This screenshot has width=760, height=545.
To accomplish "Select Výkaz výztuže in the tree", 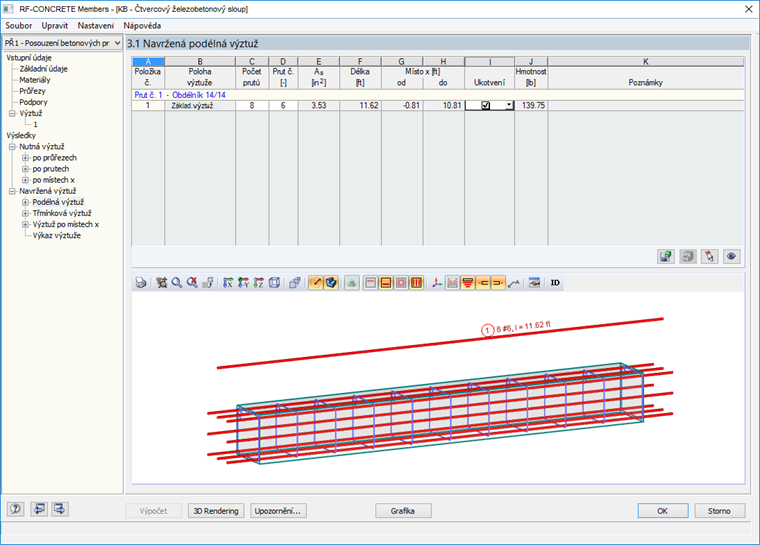I will [x=57, y=236].
